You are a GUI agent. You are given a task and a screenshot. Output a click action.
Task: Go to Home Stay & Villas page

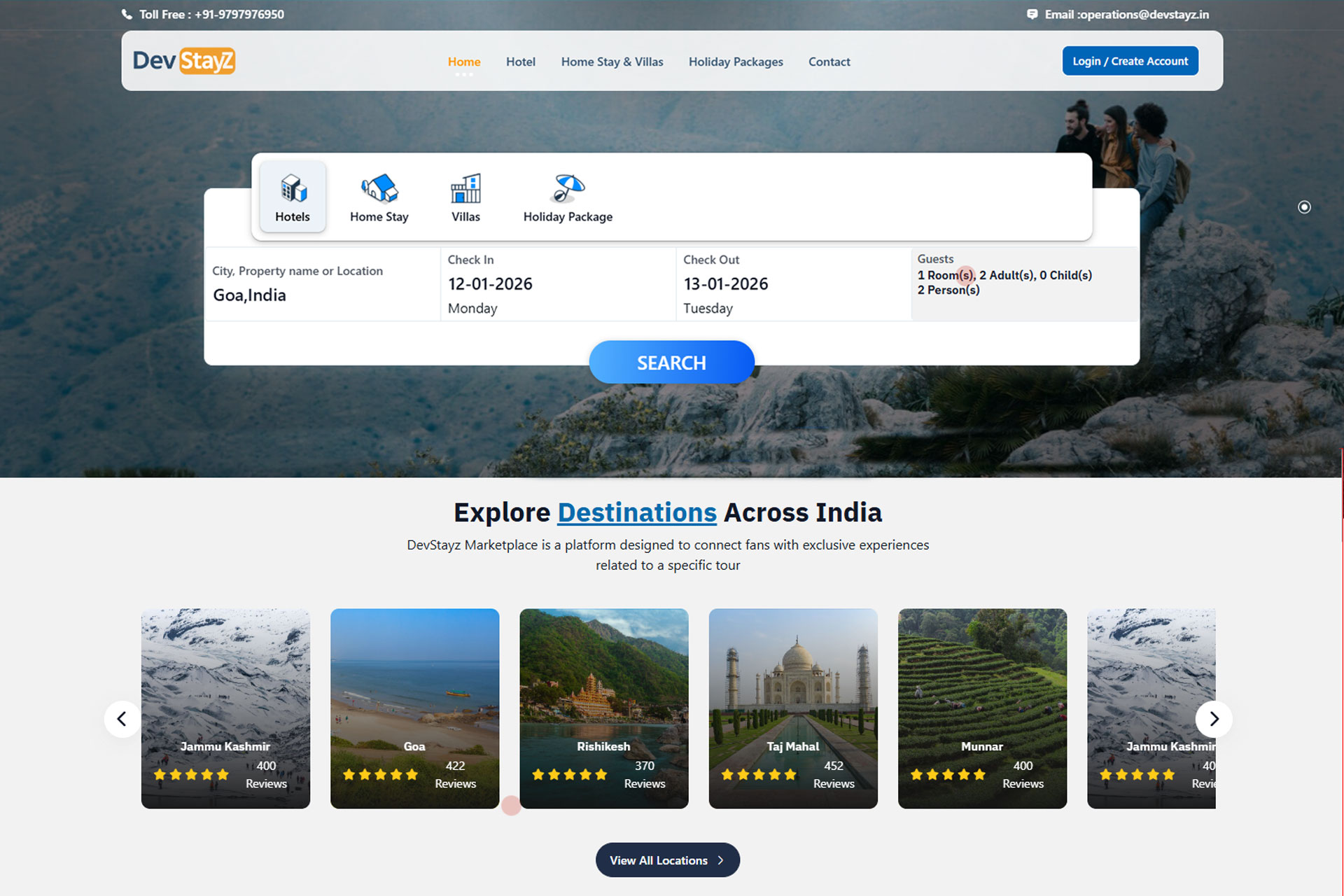(x=612, y=62)
